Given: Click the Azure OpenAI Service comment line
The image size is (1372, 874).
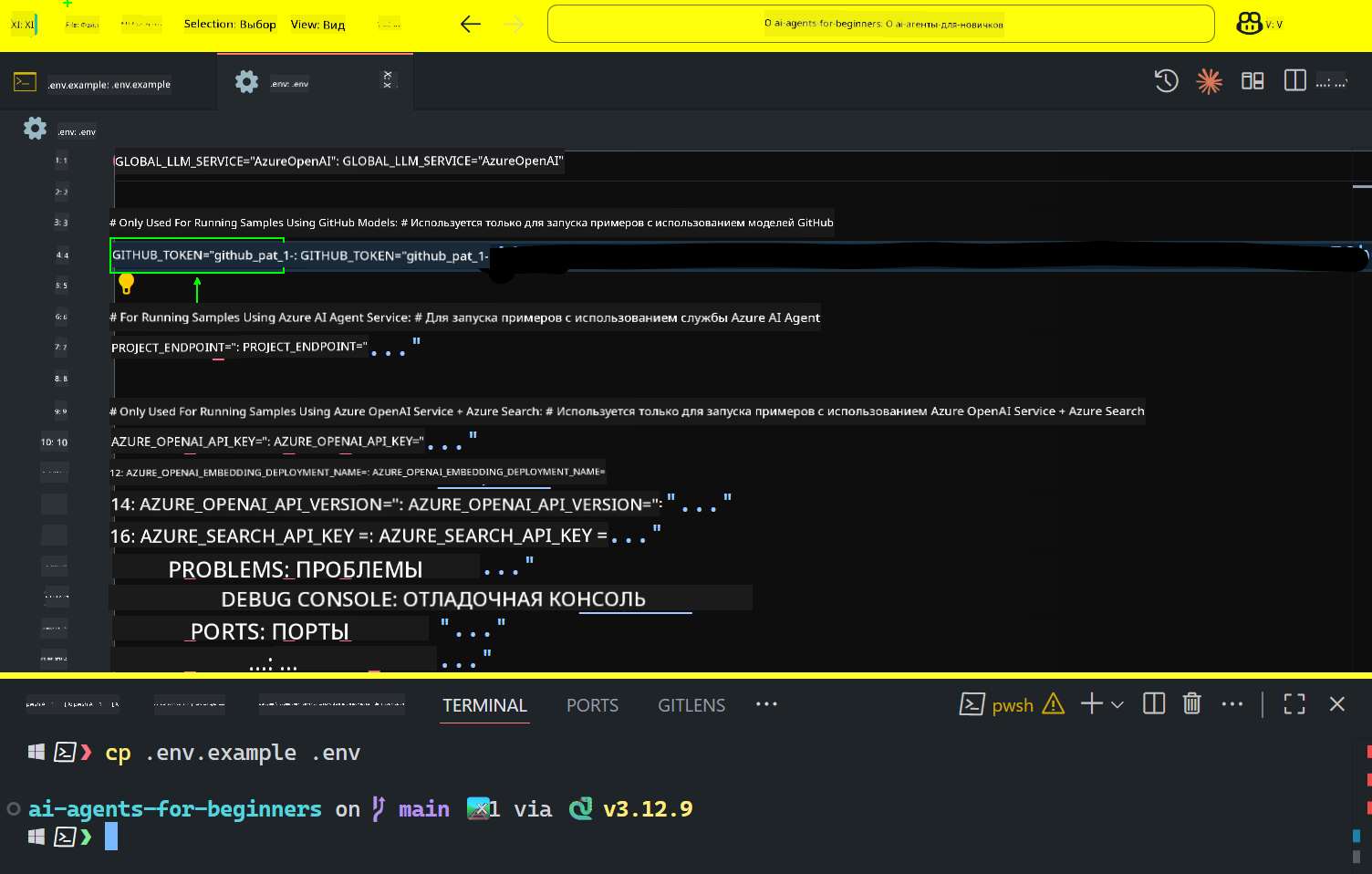Looking at the screenshot, I should click(x=627, y=411).
